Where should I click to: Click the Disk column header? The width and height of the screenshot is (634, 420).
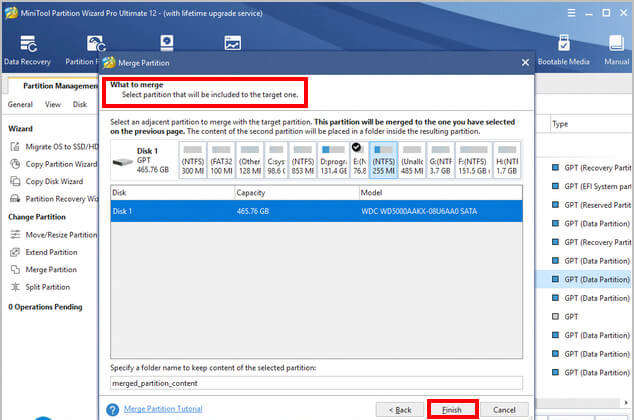[x=173, y=192]
